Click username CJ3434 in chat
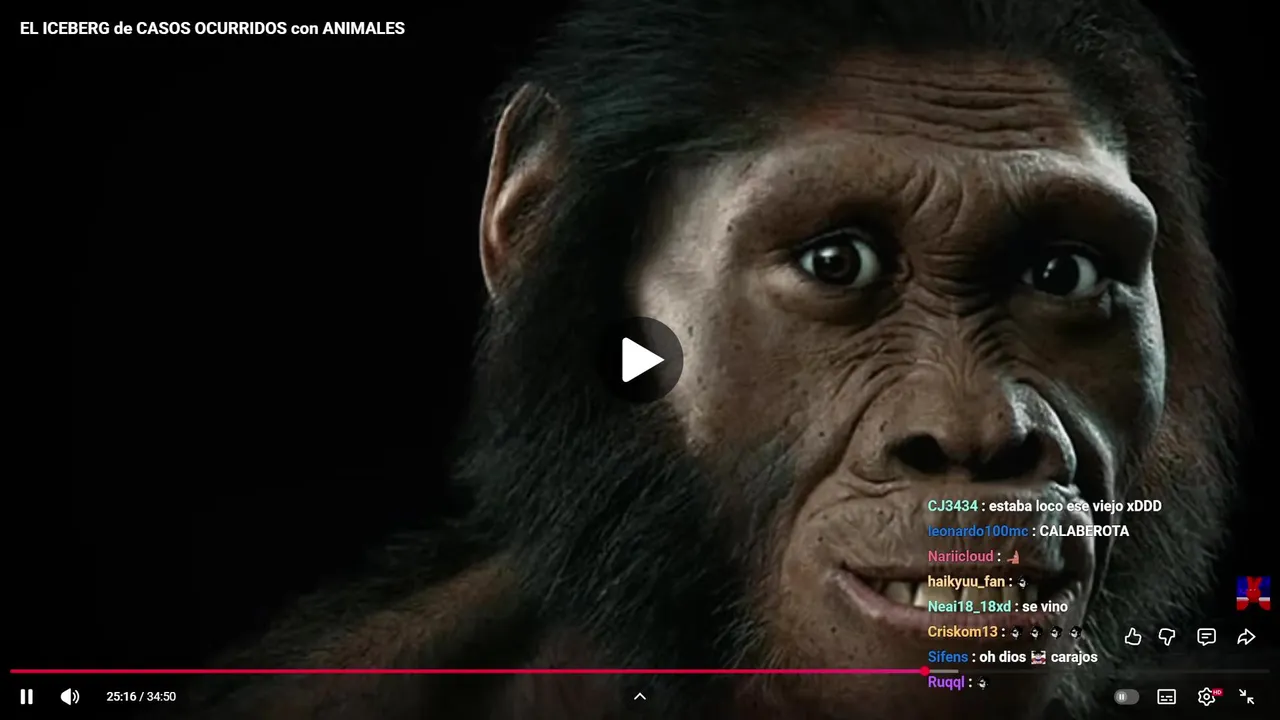 (952, 507)
